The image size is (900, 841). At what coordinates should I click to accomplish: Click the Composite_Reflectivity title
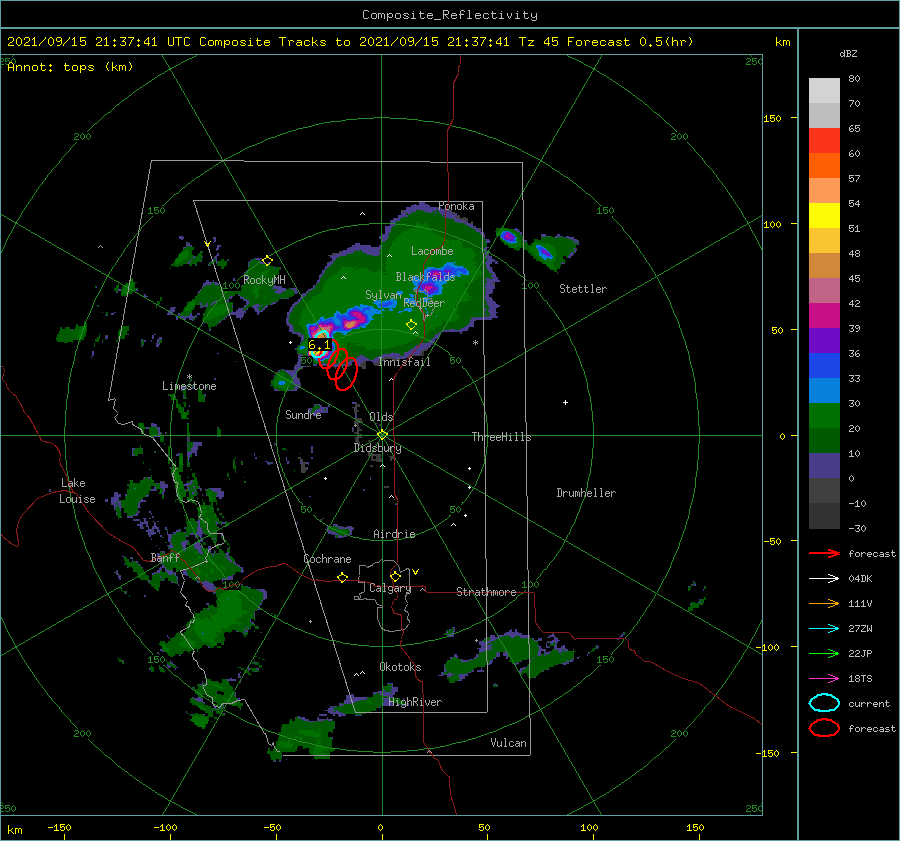click(450, 15)
